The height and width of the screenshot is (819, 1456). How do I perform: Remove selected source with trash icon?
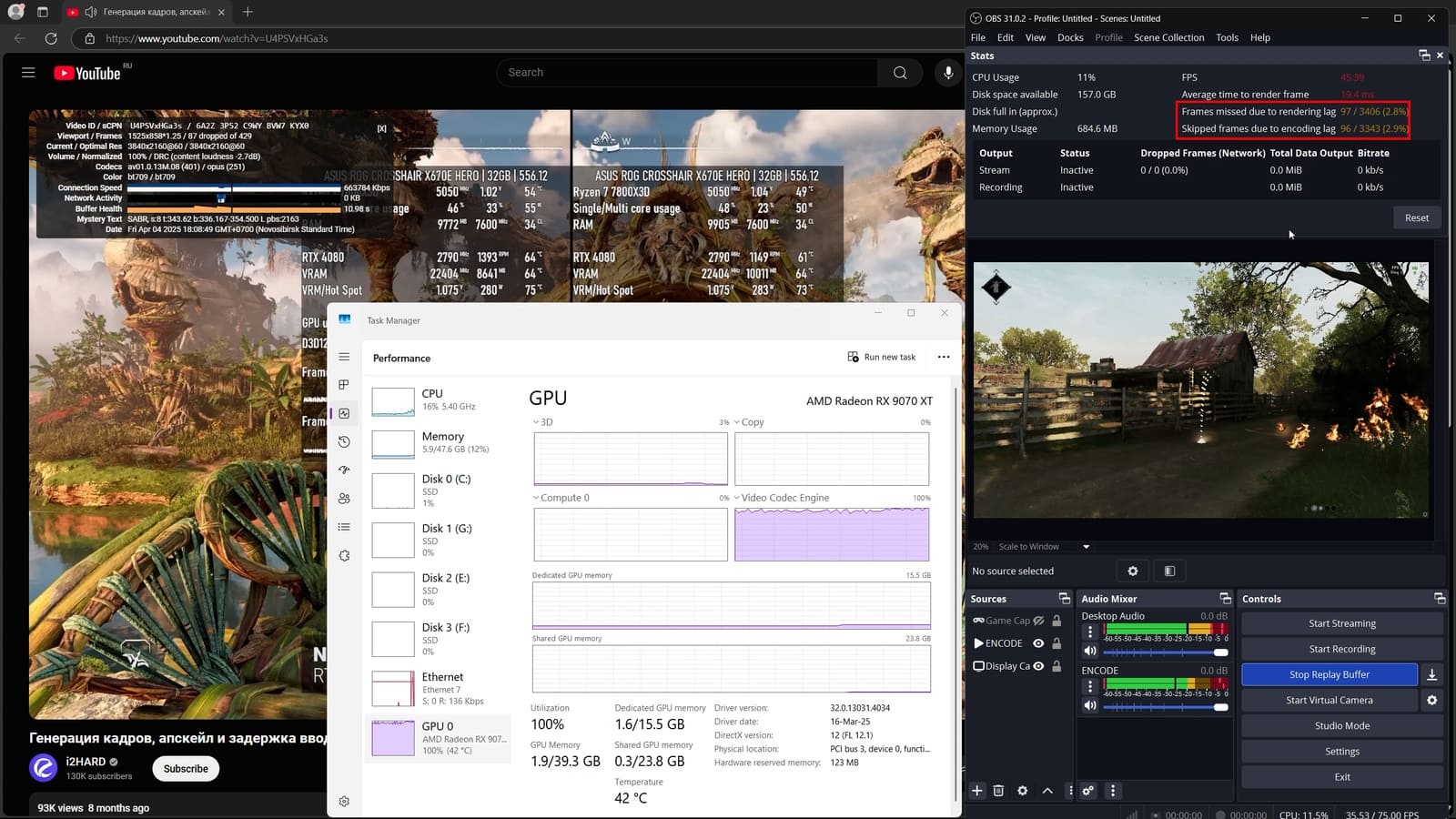[998, 791]
